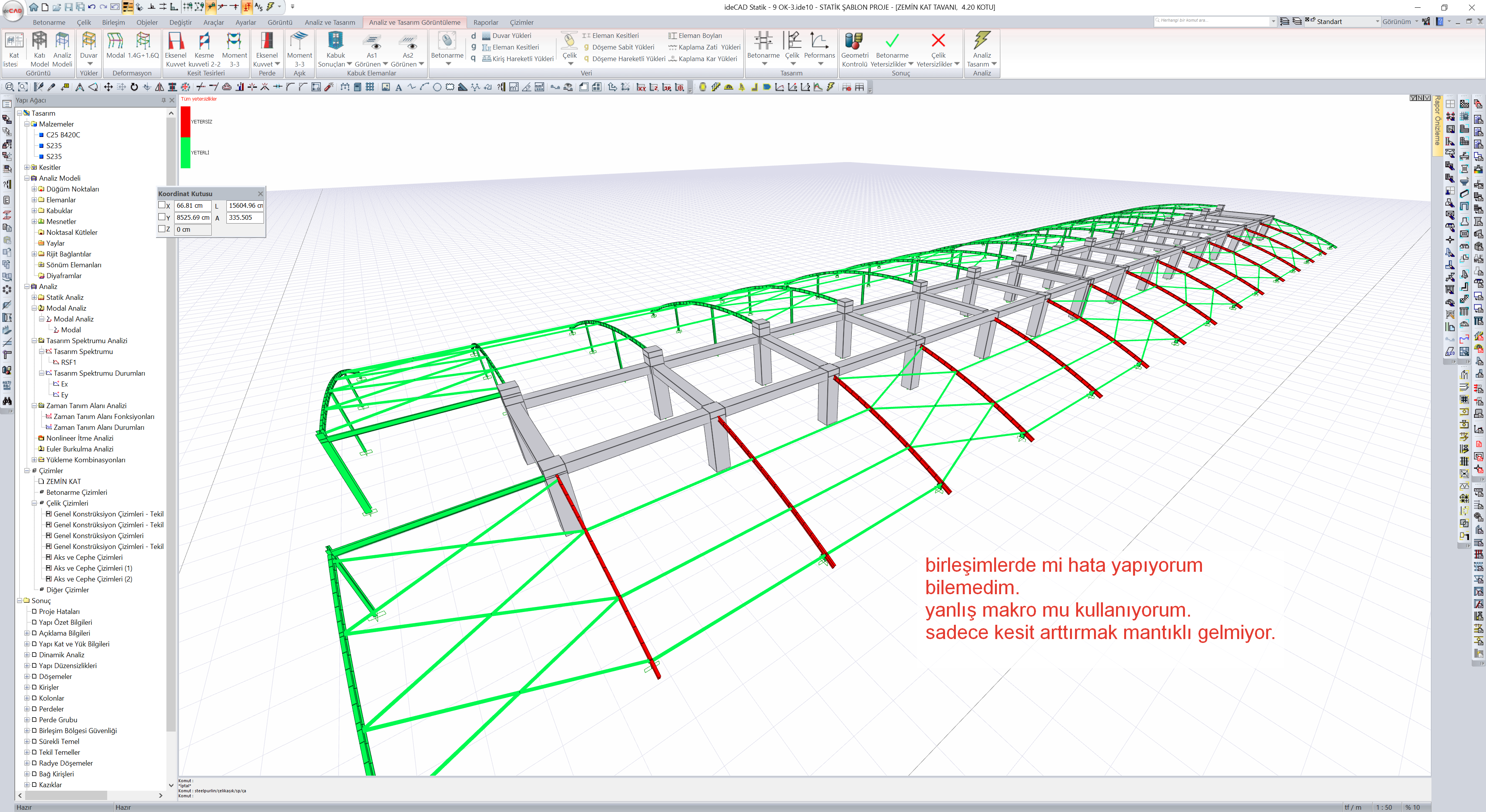Collapse the Analiz Modeli node
This screenshot has width=1486, height=812.
27,178
